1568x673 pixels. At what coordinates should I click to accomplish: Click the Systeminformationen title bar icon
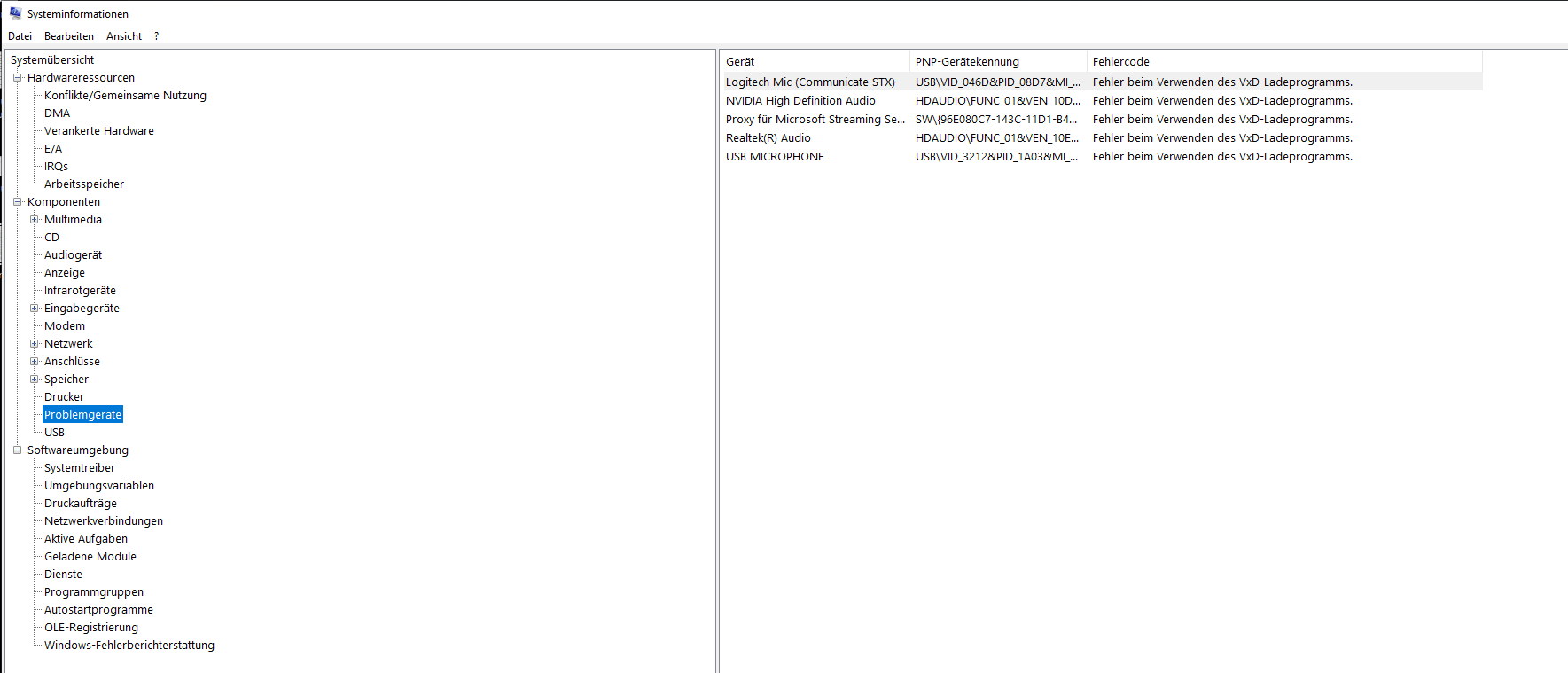point(15,13)
